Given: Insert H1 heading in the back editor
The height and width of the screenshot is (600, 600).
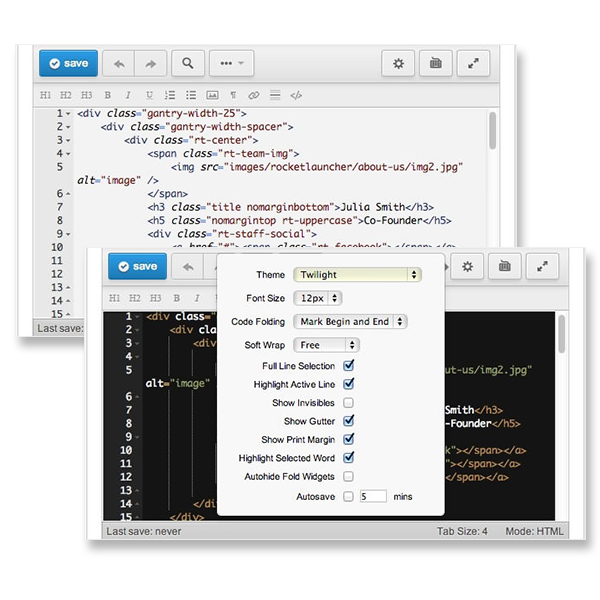Looking at the screenshot, I should pos(45,95).
